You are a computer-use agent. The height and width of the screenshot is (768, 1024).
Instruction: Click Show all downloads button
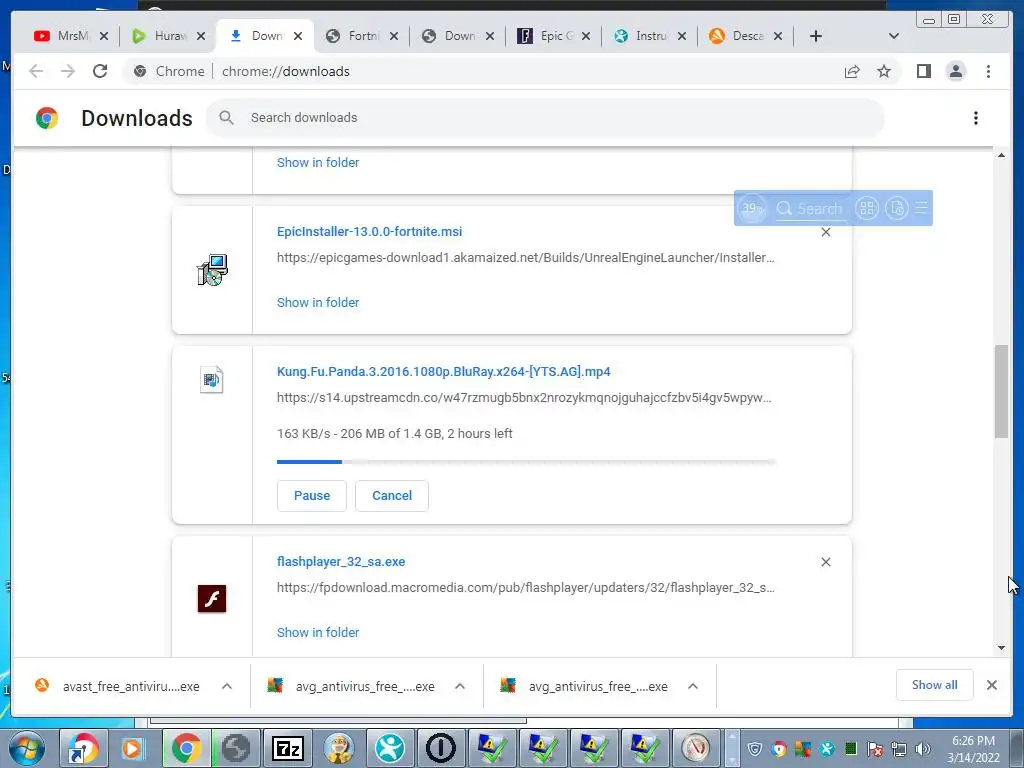935,685
